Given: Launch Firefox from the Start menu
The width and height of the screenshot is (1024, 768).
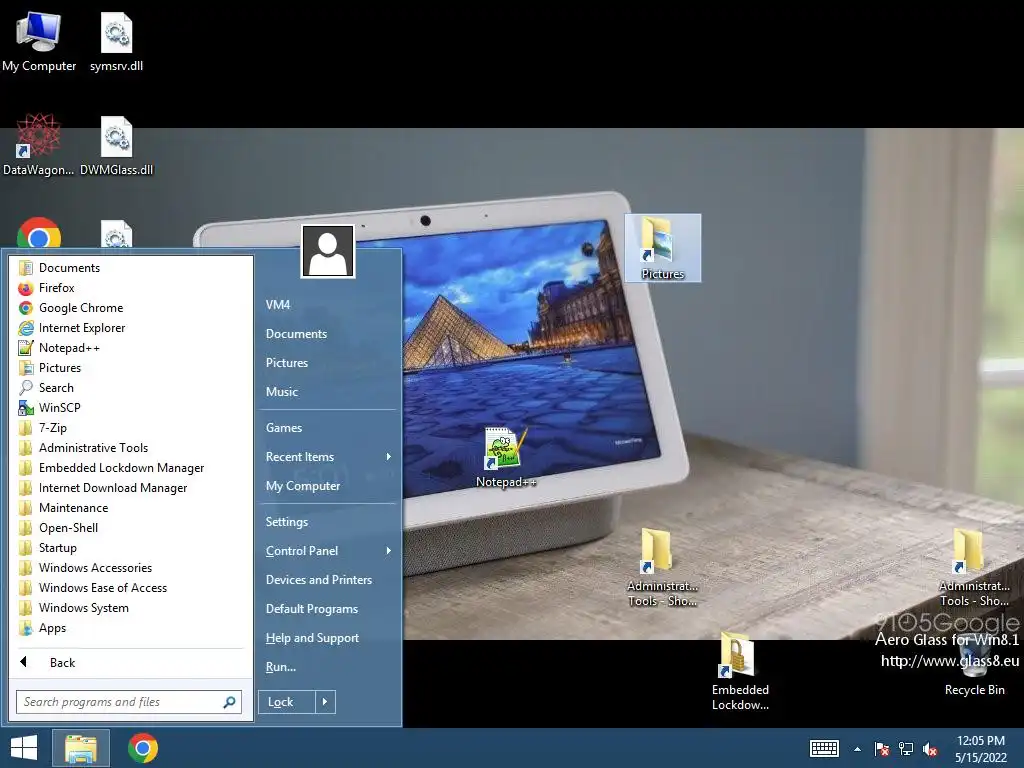Looking at the screenshot, I should tap(131, 288).
